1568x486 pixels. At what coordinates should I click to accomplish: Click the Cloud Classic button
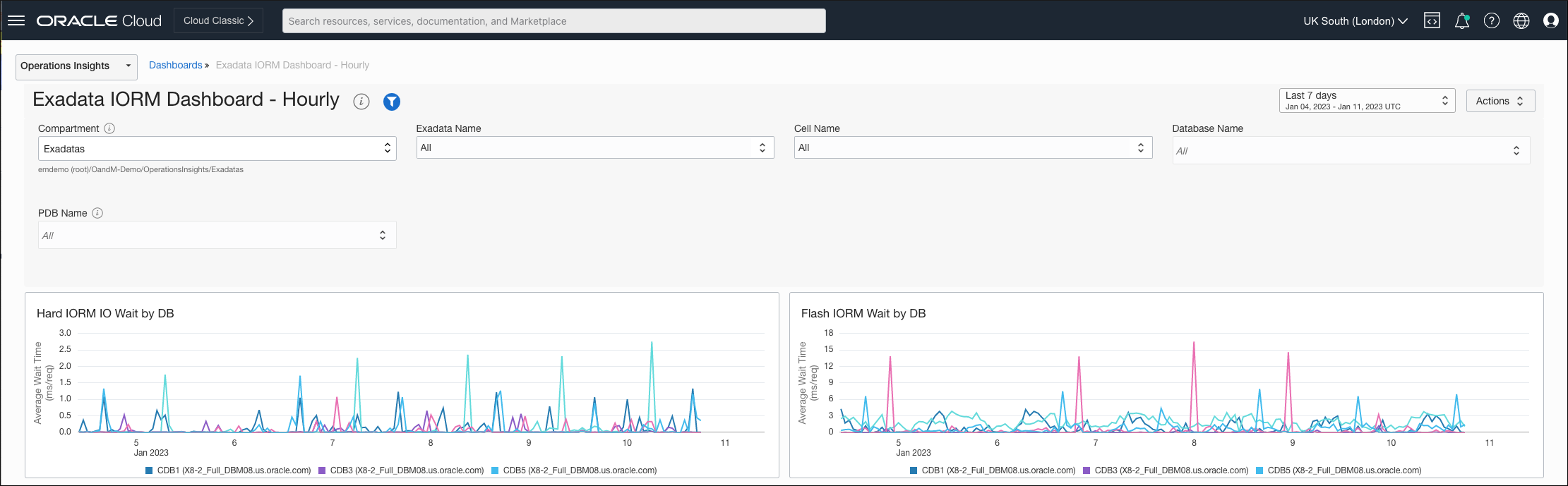[x=218, y=20]
